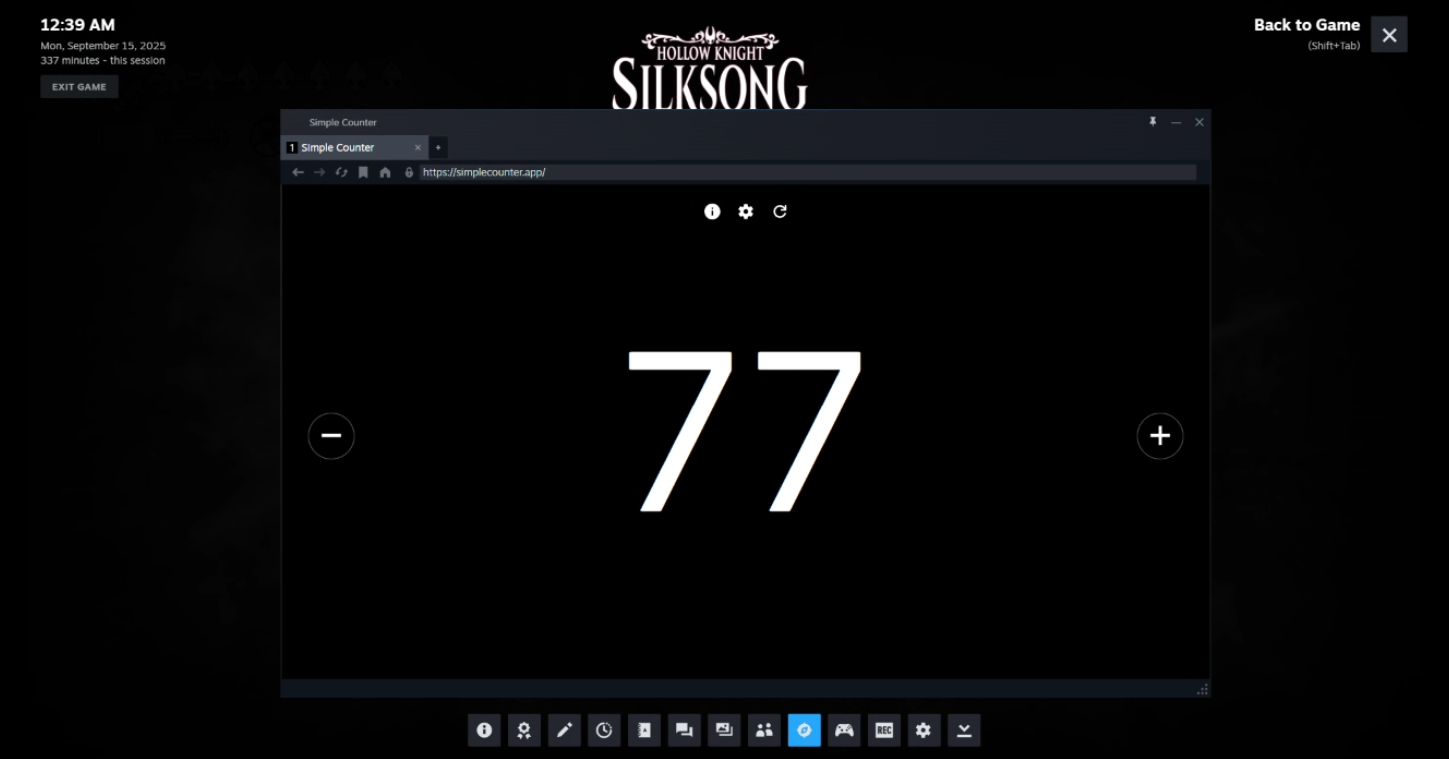Select the Simple Counter browser tab
This screenshot has height=759, width=1449.
[354, 148]
